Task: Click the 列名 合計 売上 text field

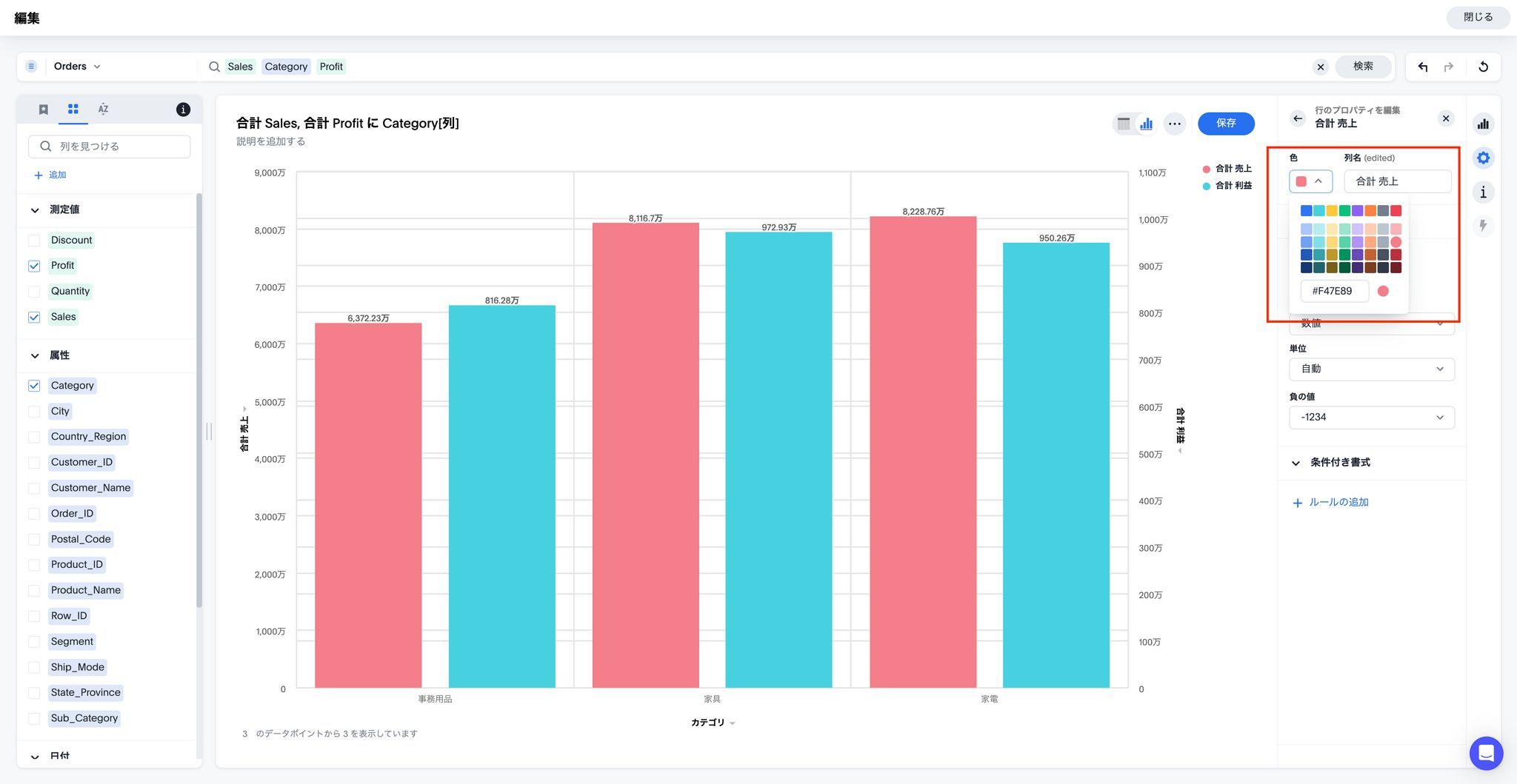Action: (1397, 181)
